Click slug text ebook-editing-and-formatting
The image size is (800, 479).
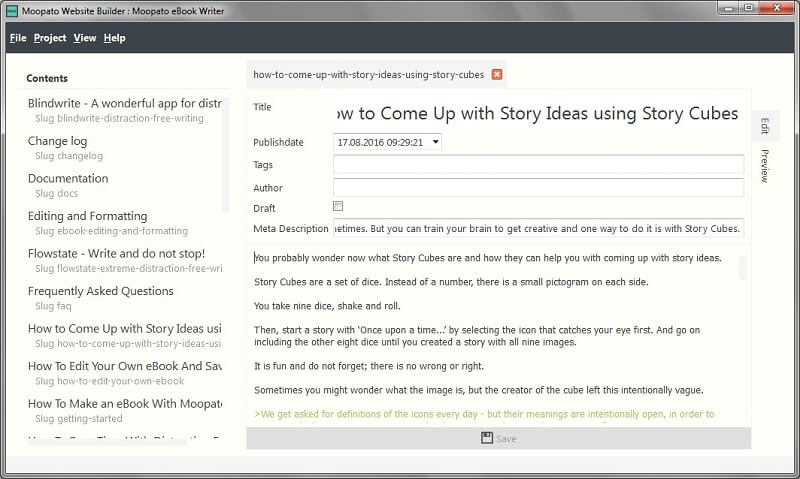[x=122, y=231]
